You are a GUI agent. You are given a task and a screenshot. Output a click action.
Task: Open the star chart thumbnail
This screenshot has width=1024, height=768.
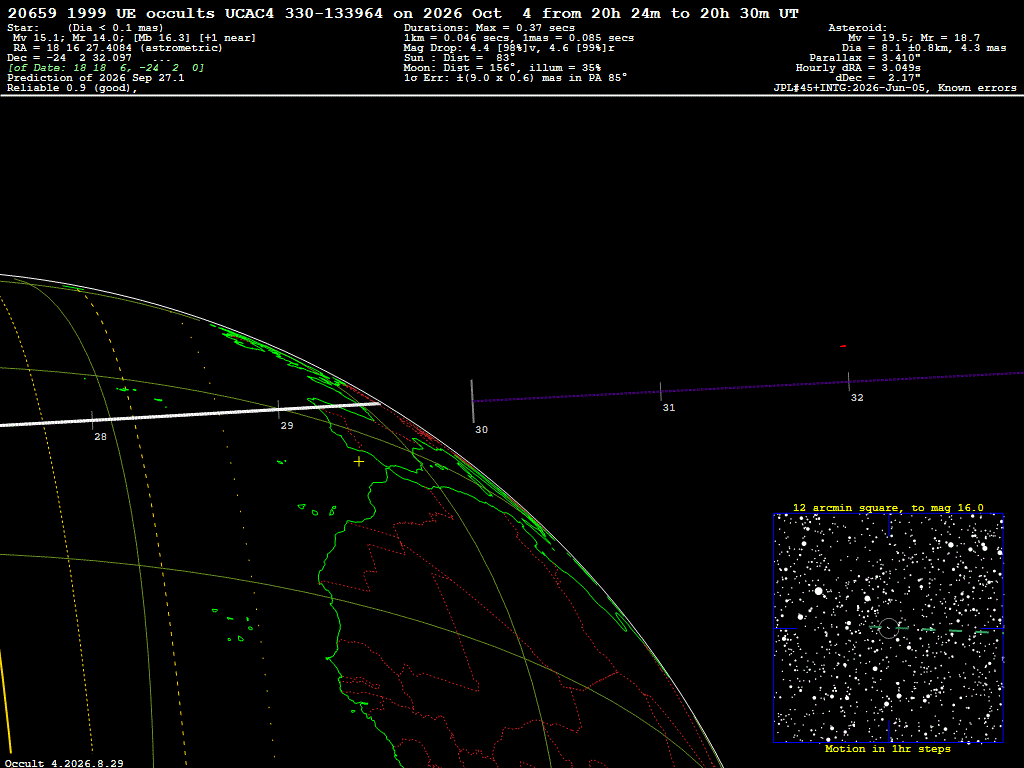(888, 628)
